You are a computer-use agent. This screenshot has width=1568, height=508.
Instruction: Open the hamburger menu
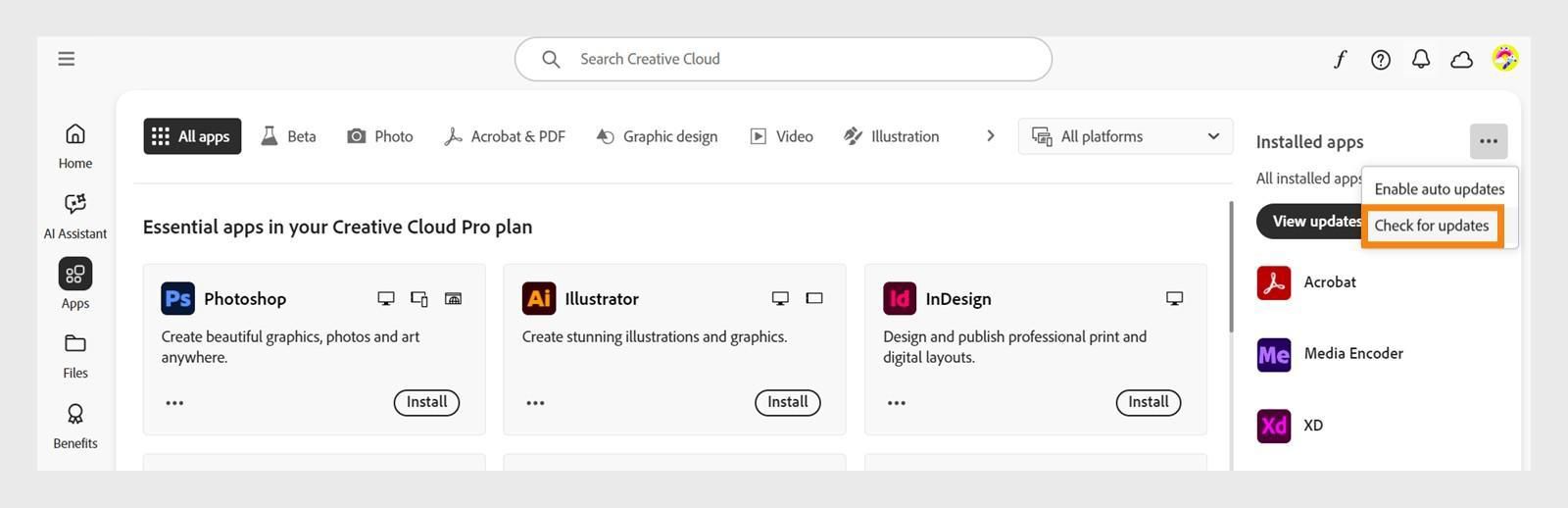[x=66, y=59]
